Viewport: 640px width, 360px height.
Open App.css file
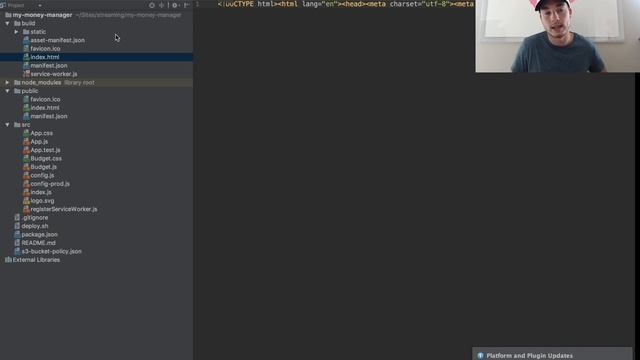41,133
